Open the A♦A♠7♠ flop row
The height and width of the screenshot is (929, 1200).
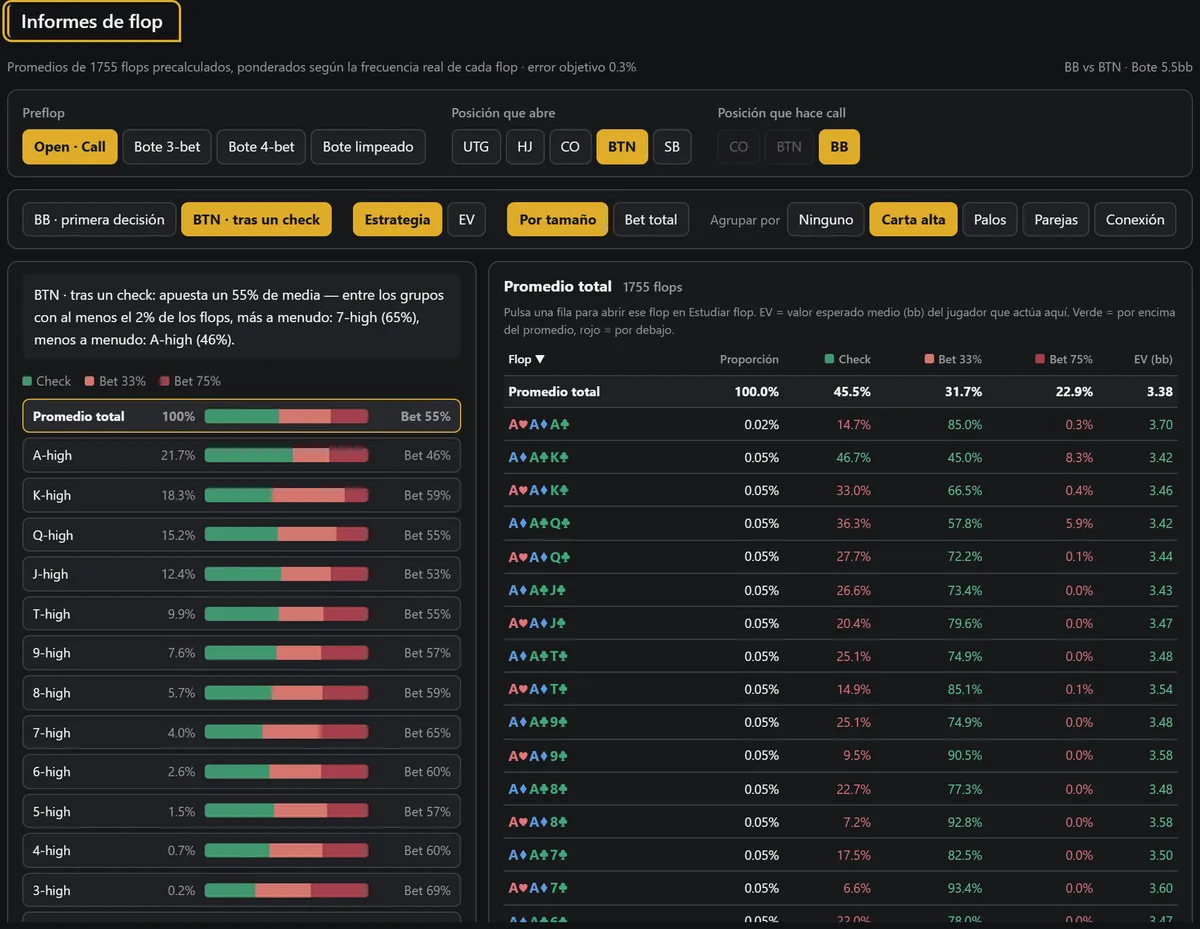point(840,855)
